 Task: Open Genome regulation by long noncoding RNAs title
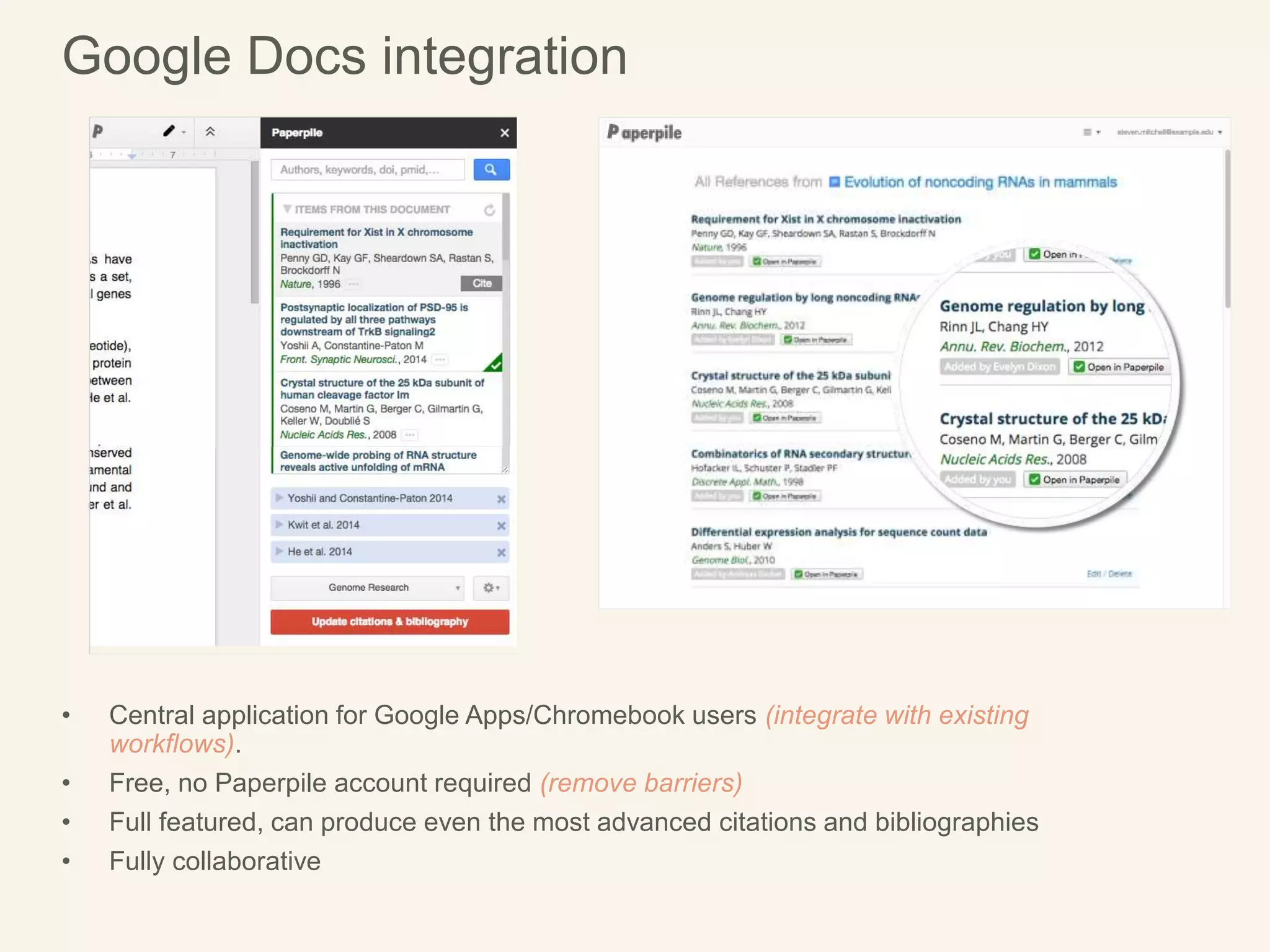pos(804,297)
